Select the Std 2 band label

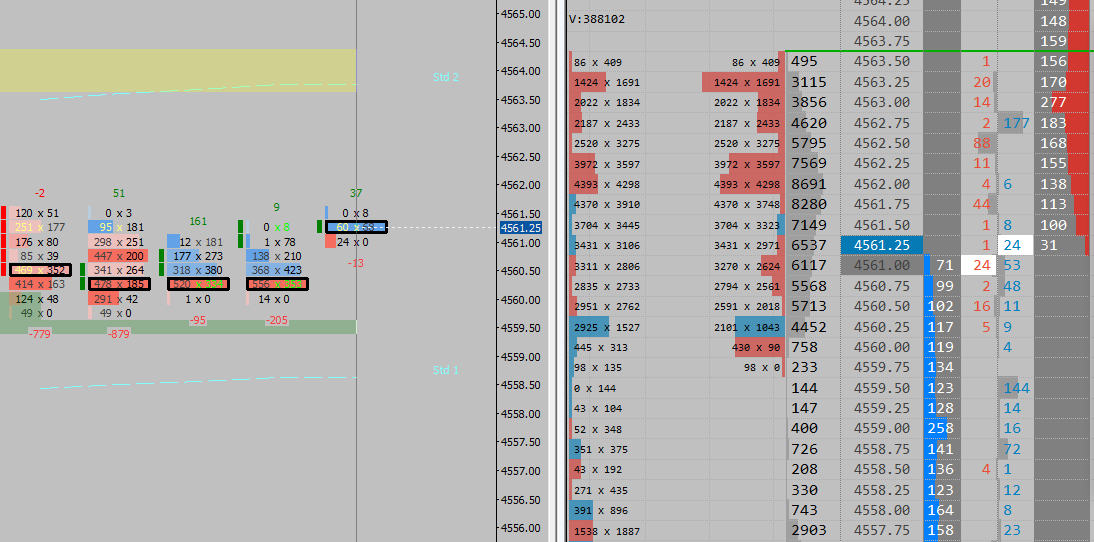pos(446,77)
